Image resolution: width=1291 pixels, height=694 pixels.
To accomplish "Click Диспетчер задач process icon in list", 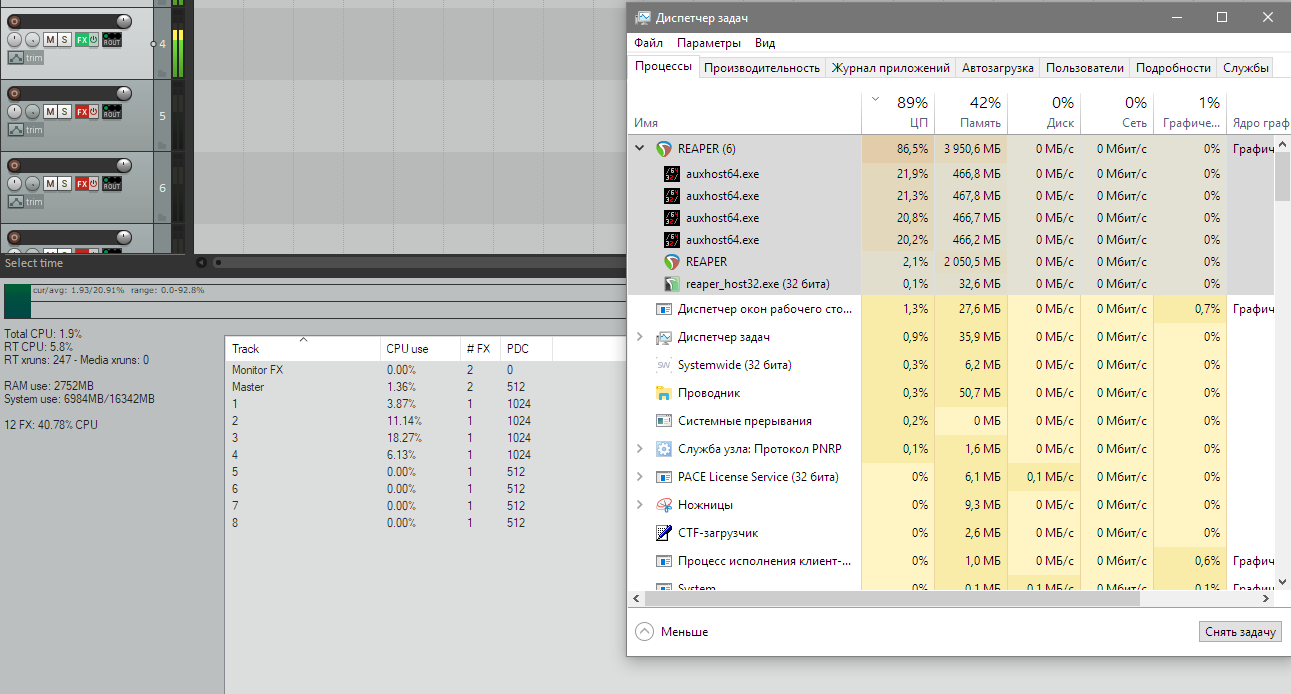I will (x=663, y=337).
